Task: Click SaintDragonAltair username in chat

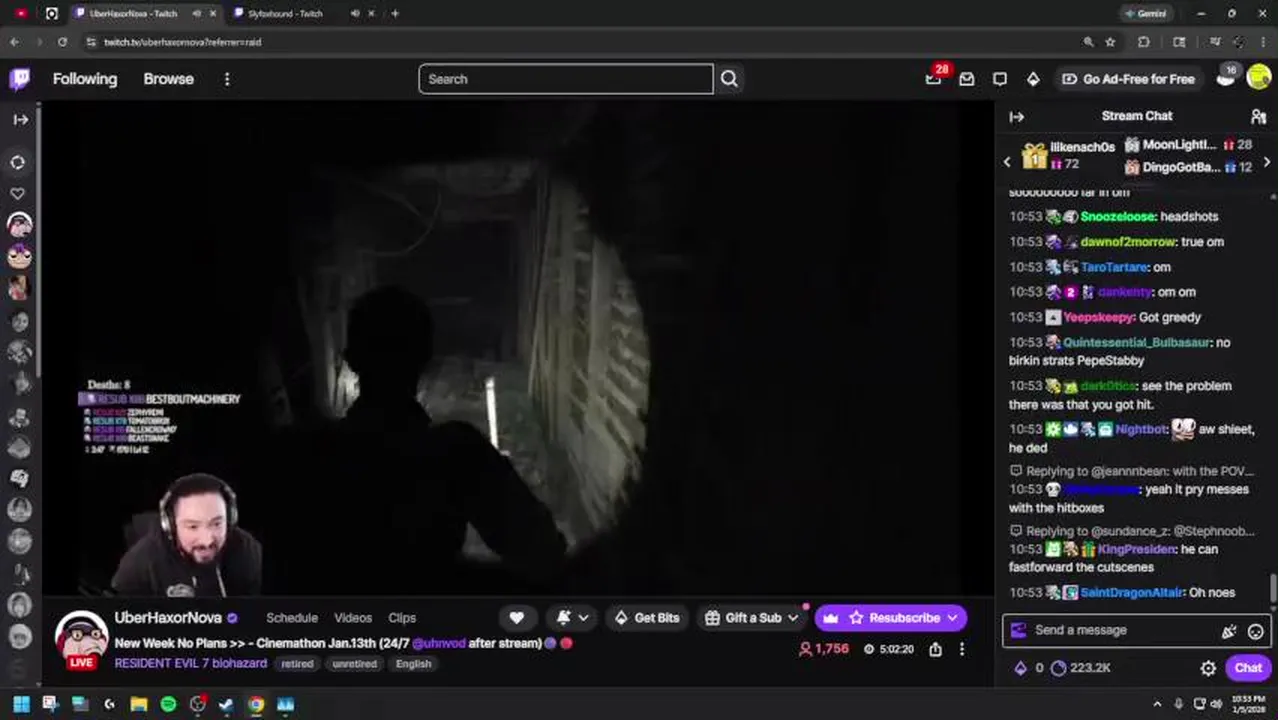Action: pyautogui.click(x=1131, y=593)
